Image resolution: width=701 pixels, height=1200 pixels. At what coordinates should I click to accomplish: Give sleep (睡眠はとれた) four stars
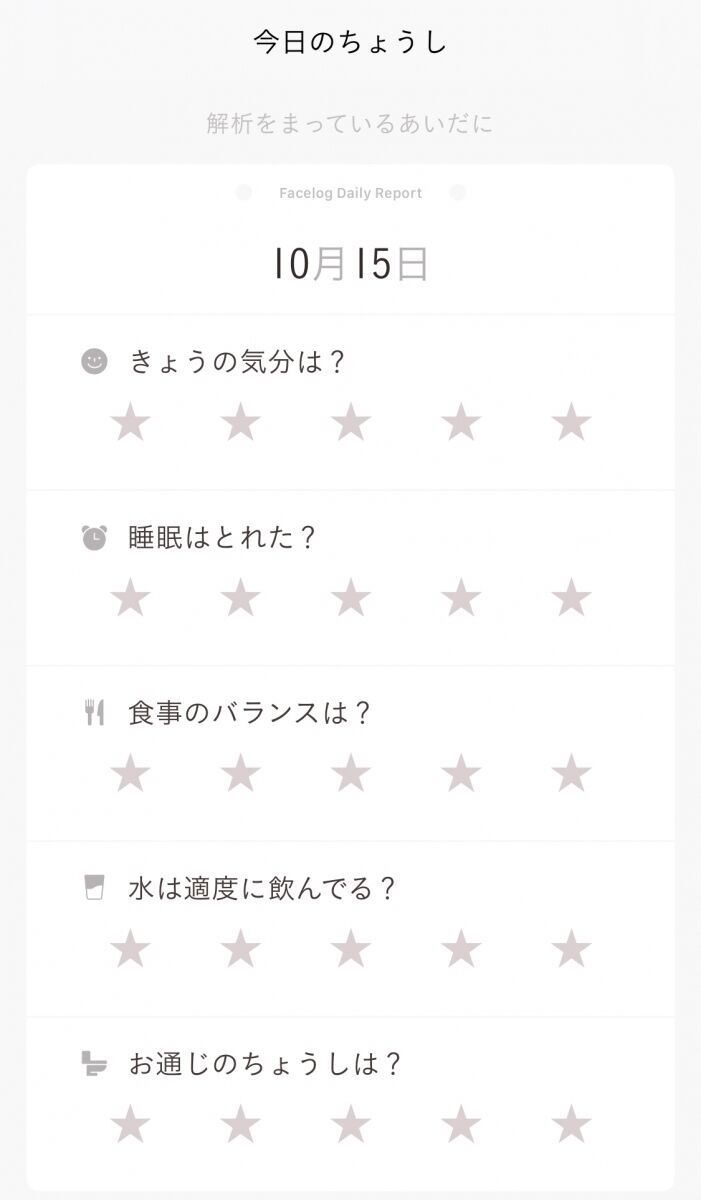point(461,599)
